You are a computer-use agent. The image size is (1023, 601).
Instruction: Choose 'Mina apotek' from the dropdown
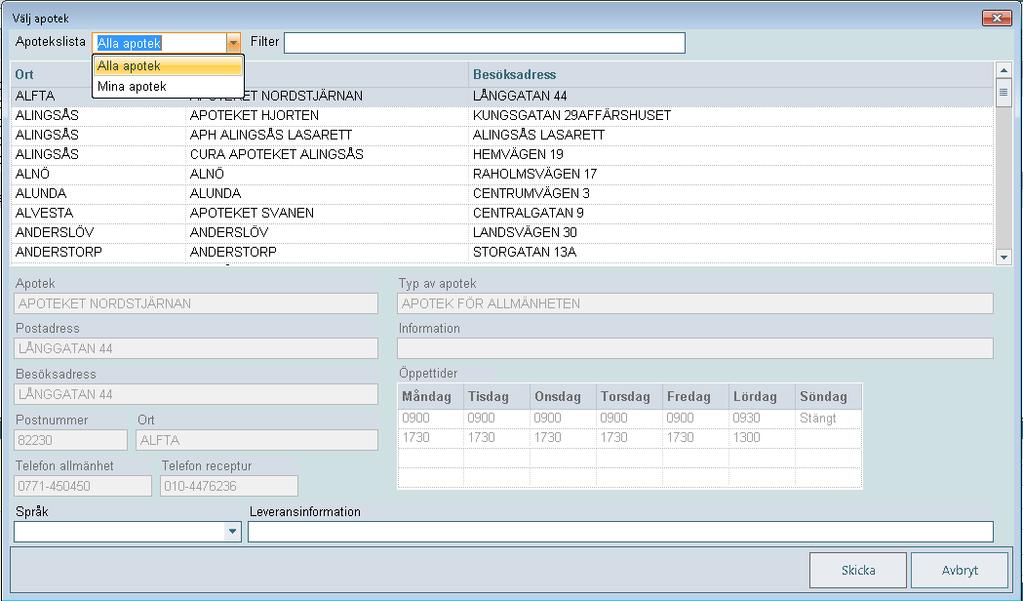coord(168,87)
